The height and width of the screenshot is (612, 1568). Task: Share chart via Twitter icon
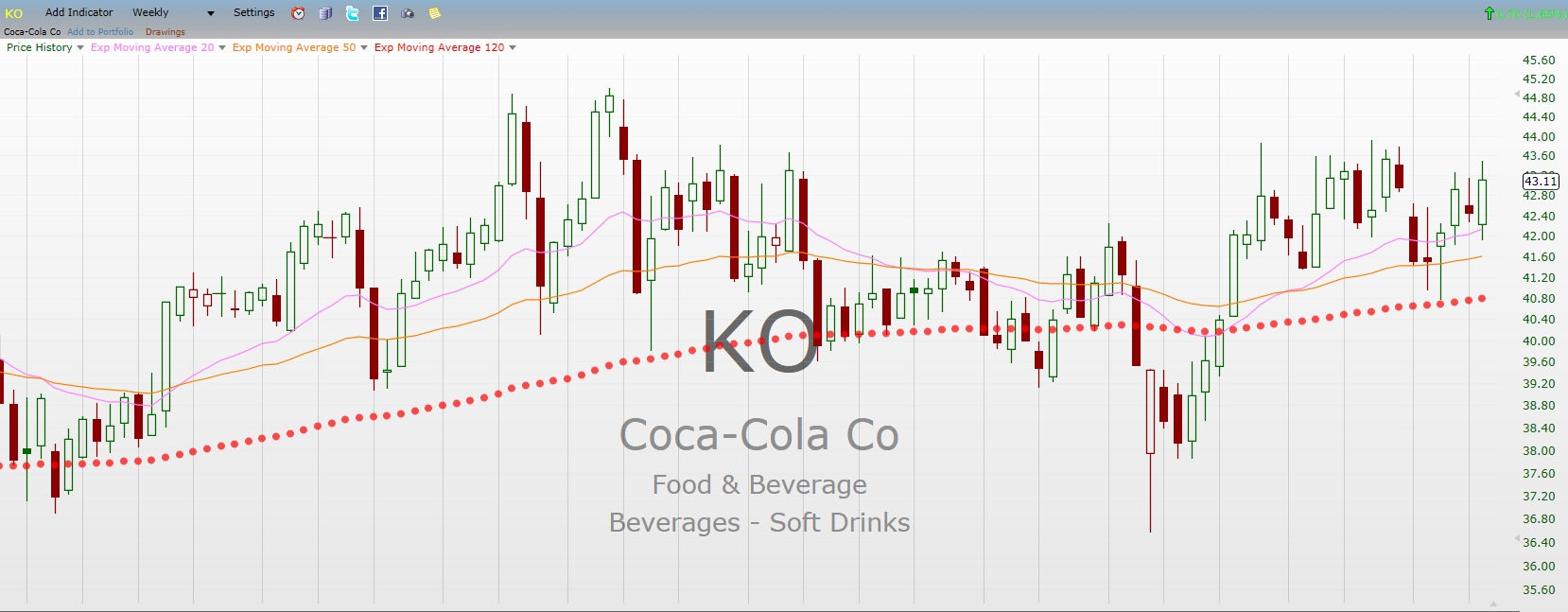coord(352,13)
